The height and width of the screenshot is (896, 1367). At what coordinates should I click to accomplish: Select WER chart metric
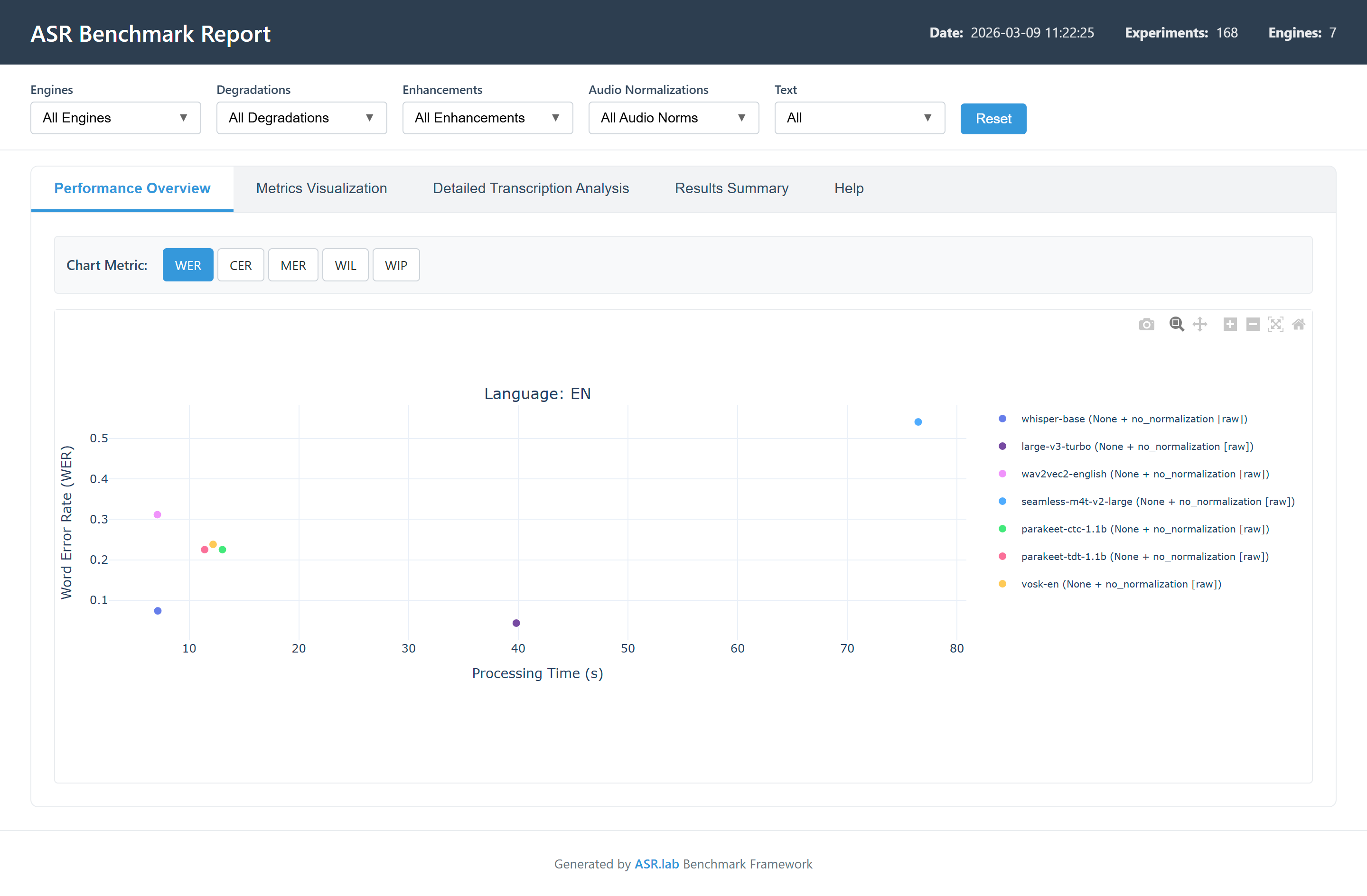(x=188, y=265)
